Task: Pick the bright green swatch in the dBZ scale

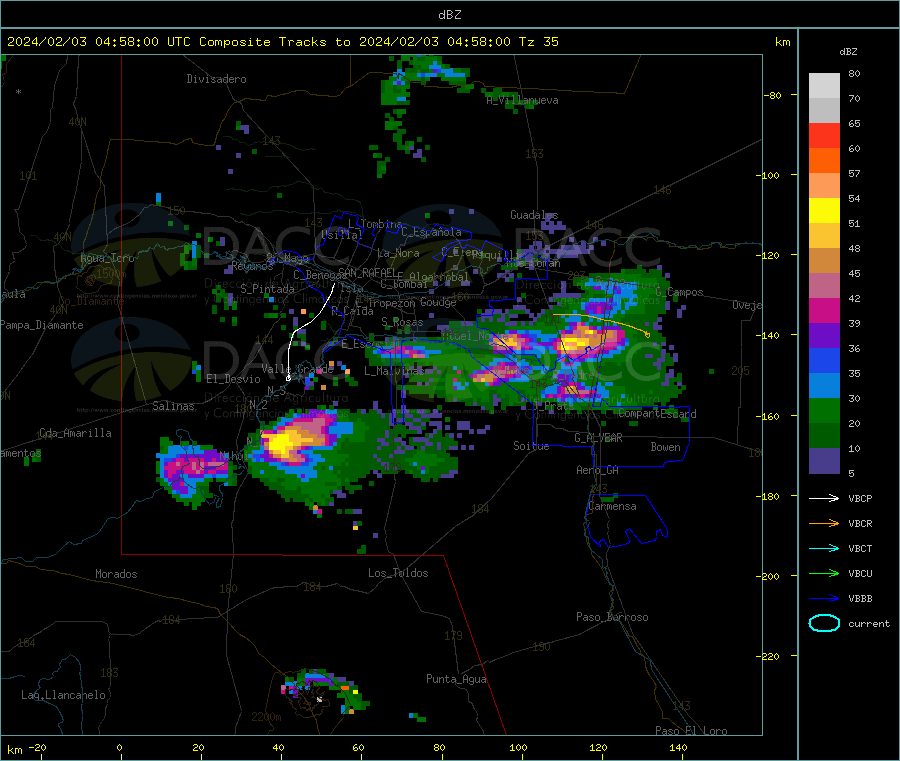Action: 824,410
